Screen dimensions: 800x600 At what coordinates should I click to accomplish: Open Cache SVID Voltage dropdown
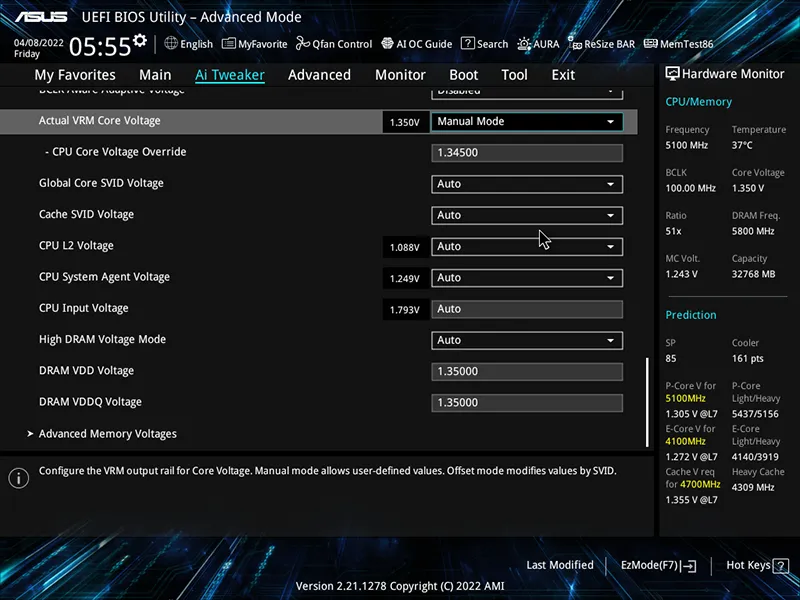[x=527, y=215]
